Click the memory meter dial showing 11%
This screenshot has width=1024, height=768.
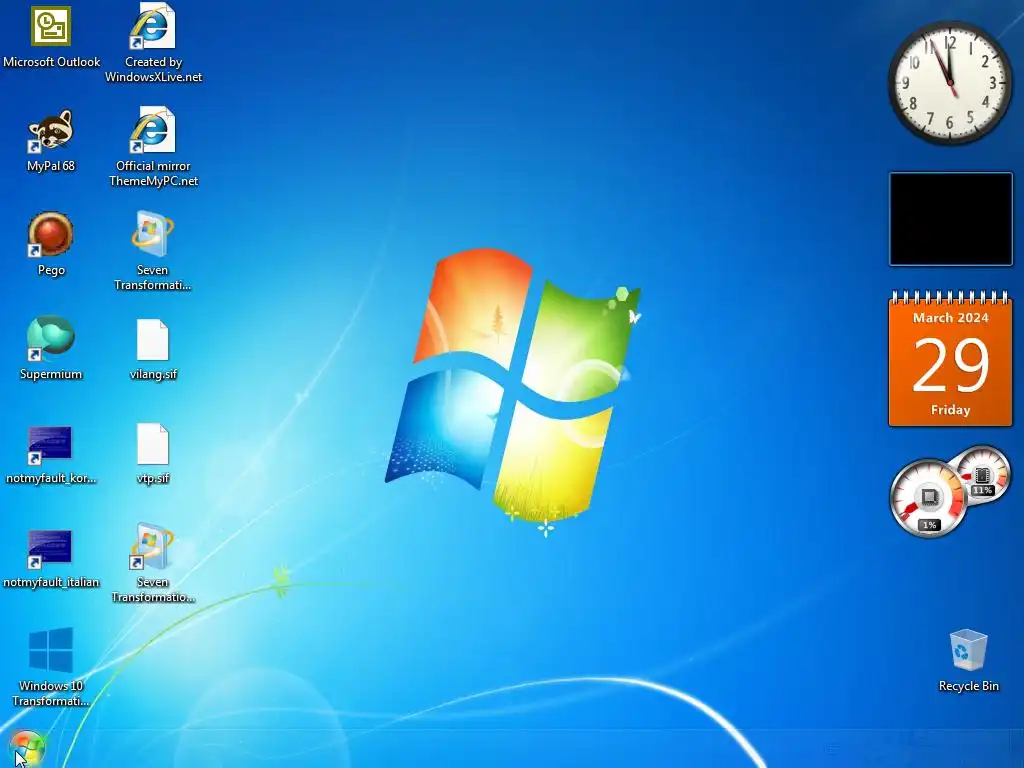(982, 474)
